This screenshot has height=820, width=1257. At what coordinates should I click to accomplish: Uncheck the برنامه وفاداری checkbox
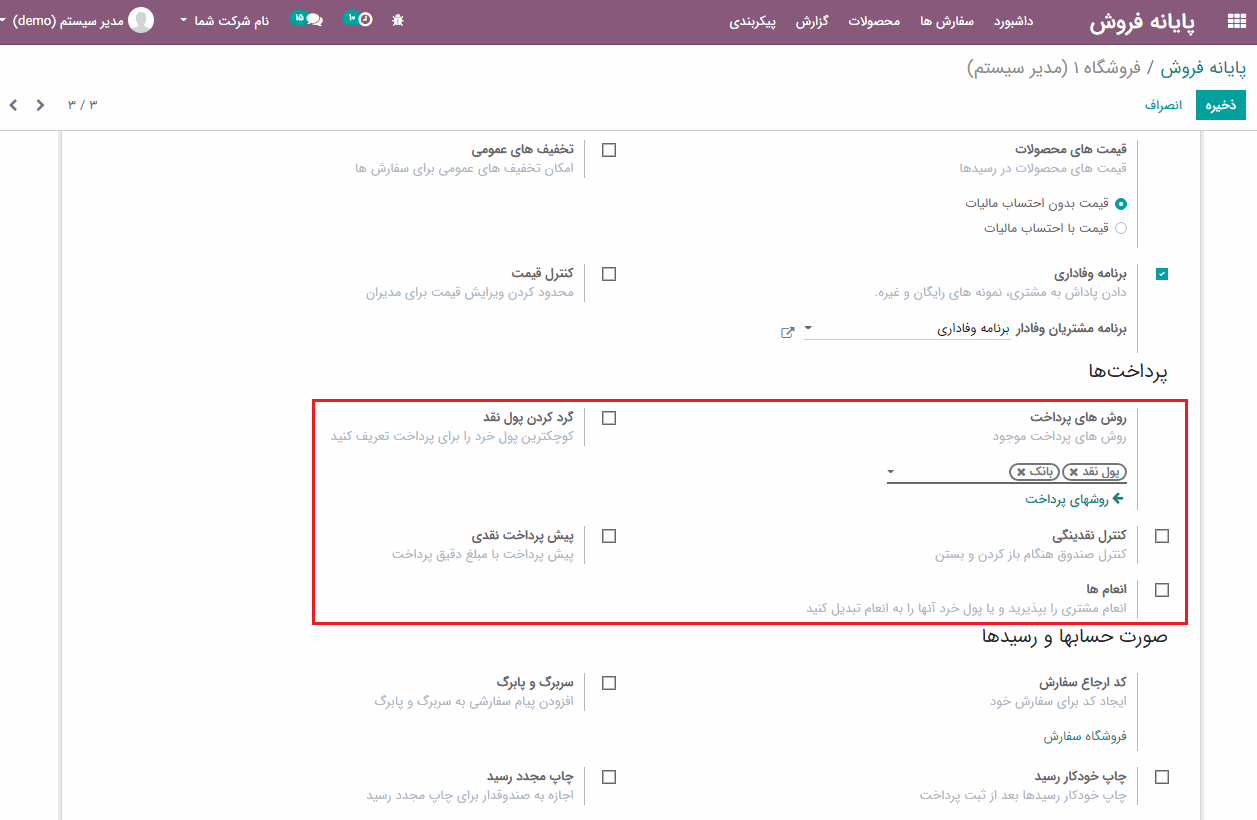coord(1161,274)
